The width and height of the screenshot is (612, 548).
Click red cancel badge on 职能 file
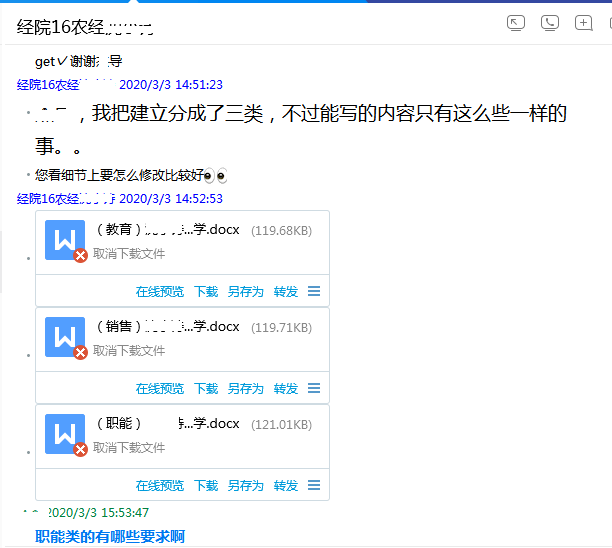click(x=81, y=450)
